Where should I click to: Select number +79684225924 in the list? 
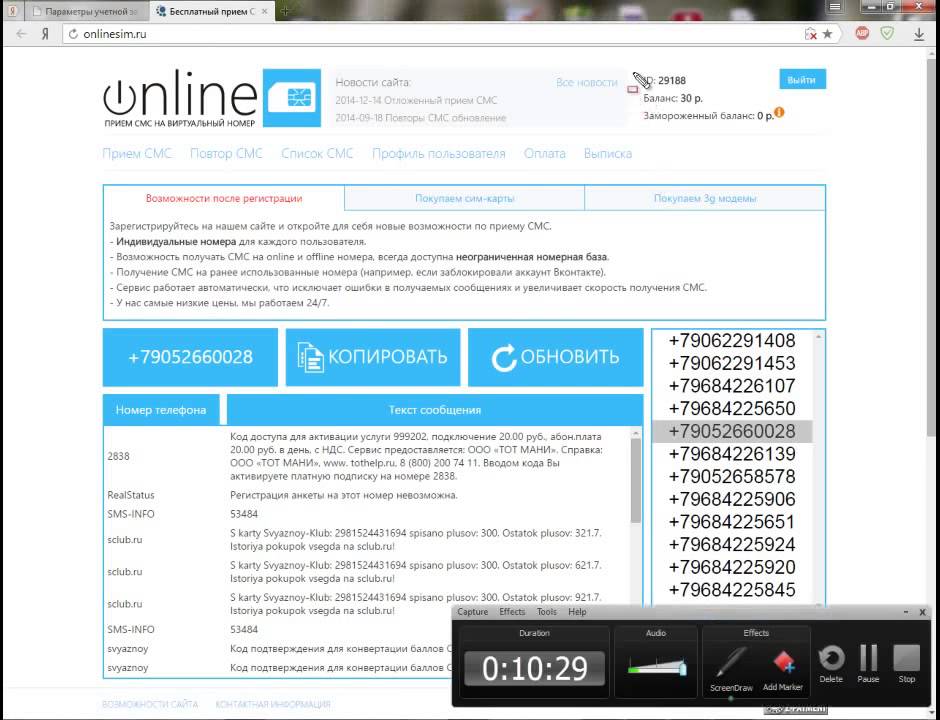point(731,544)
